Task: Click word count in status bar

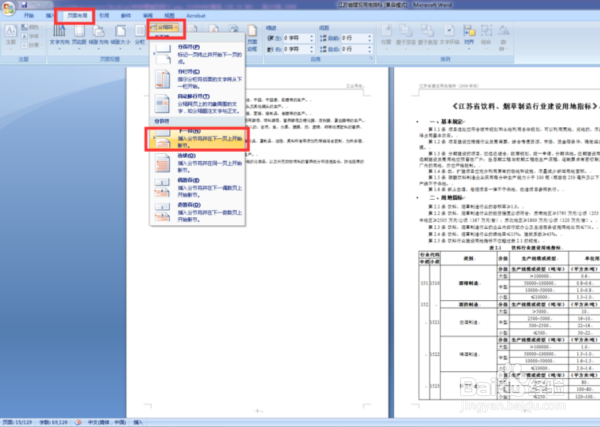Action: pyautogui.click(x=53, y=422)
